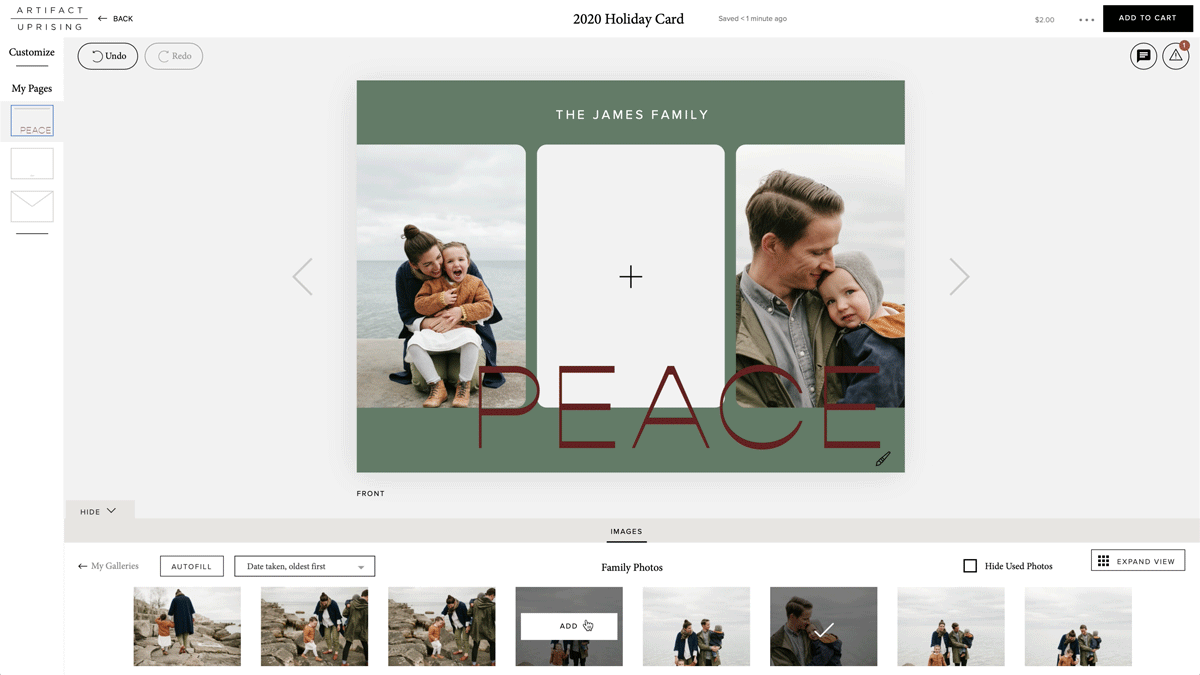Click the Family Photos gallery title
The height and width of the screenshot is (675, 1200).
[632, 567]
